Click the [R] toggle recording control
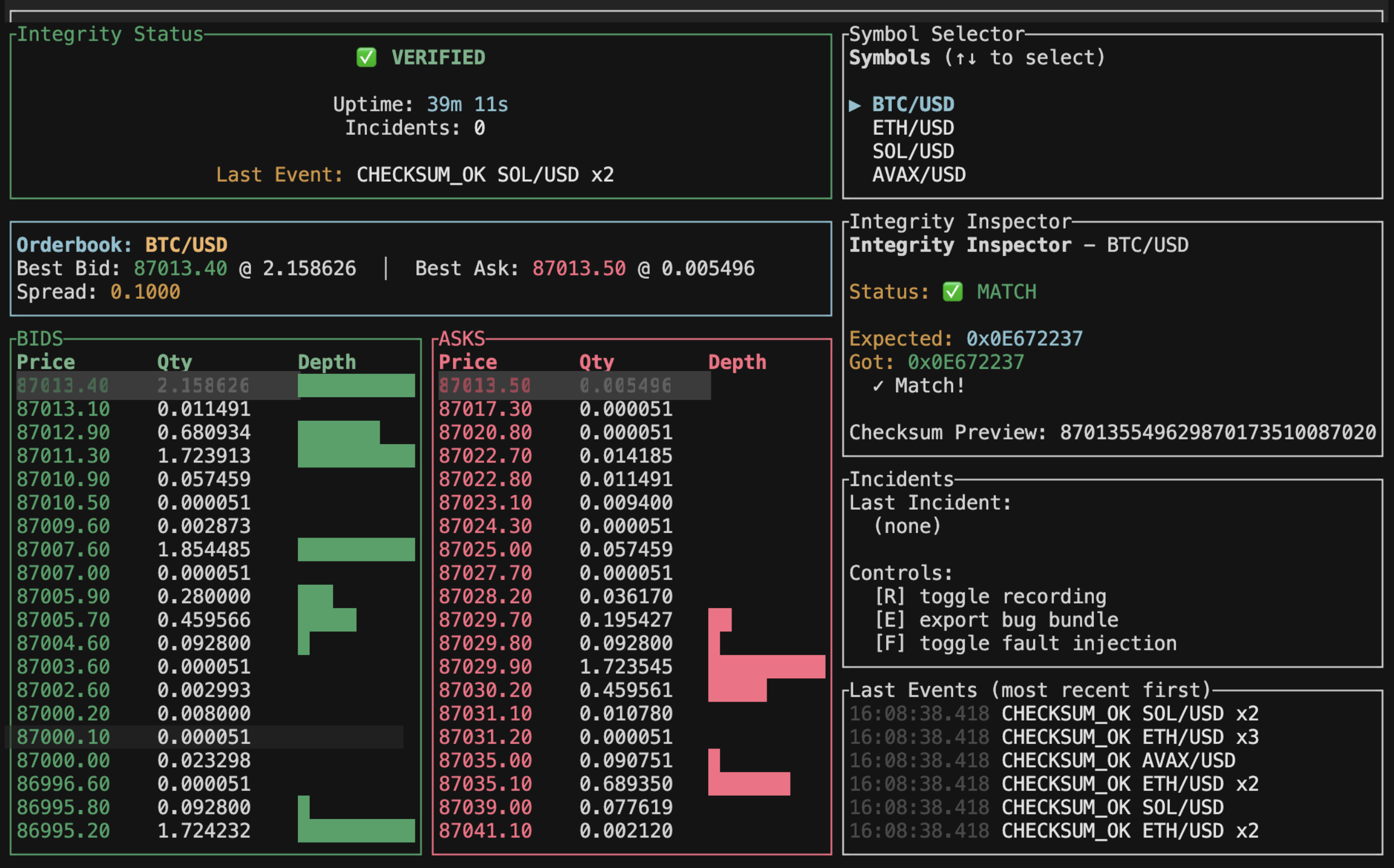This screenshot has width=1394, height=868. pyautogui.click(x=990, y=596)
